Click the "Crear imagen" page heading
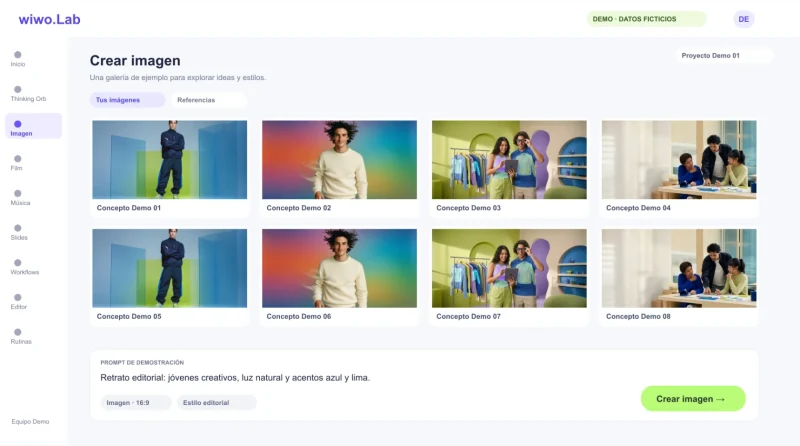The image size is (800, 446). tap(135, 61)
